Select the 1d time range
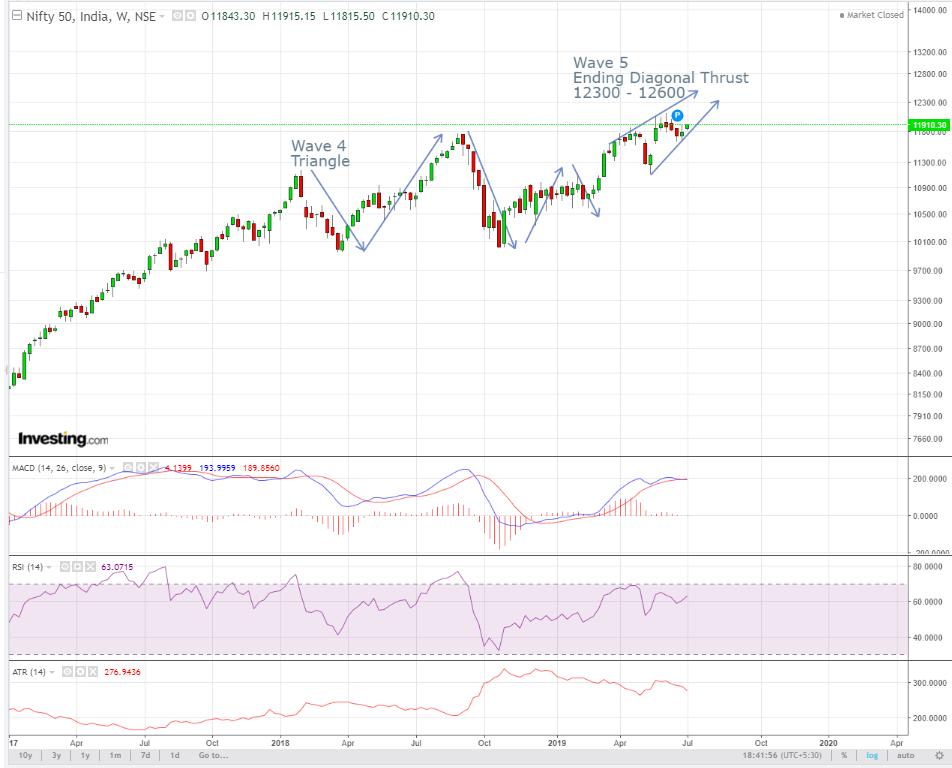The width and height of the screenshot is (952, 768). pos(175,755)
